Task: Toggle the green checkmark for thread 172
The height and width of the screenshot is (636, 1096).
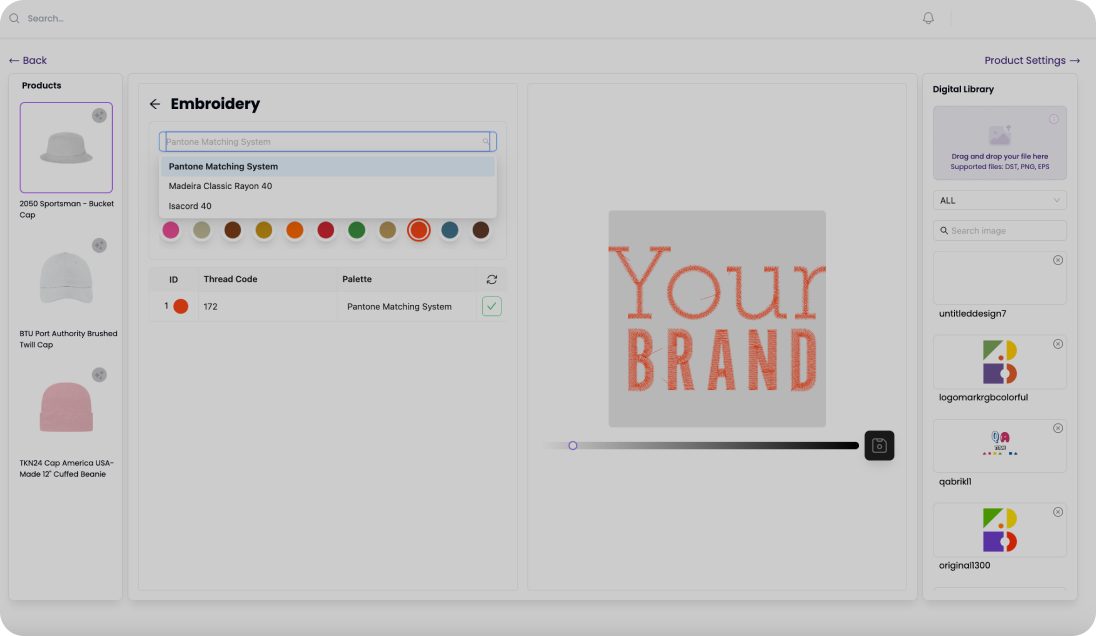Action: 491,306
